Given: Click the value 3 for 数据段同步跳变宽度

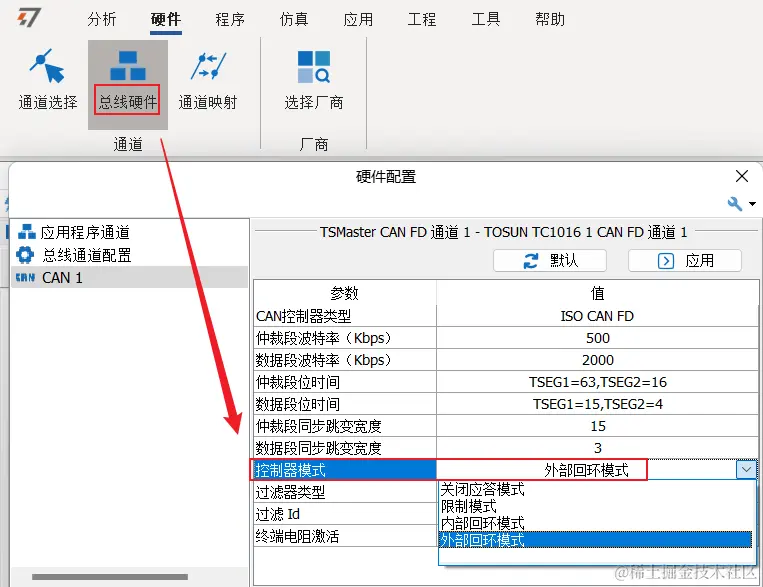Looking at the screenshot, I should pyautogui.click(x=598, y=448).
